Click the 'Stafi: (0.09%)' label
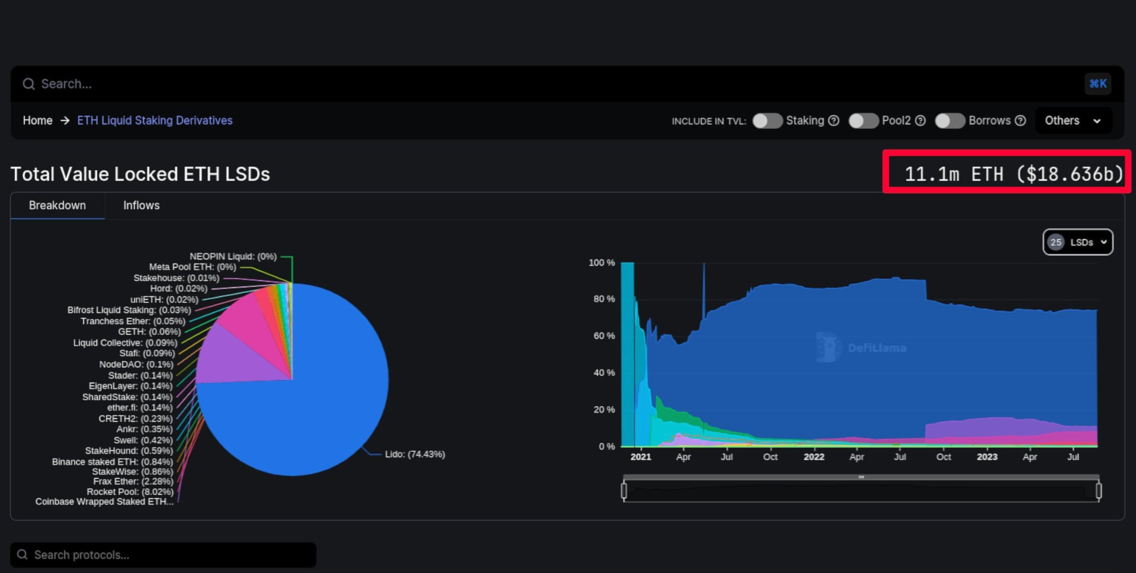Image resolution: width=1136 pixels, height=573 pixels. coord(147,354)
